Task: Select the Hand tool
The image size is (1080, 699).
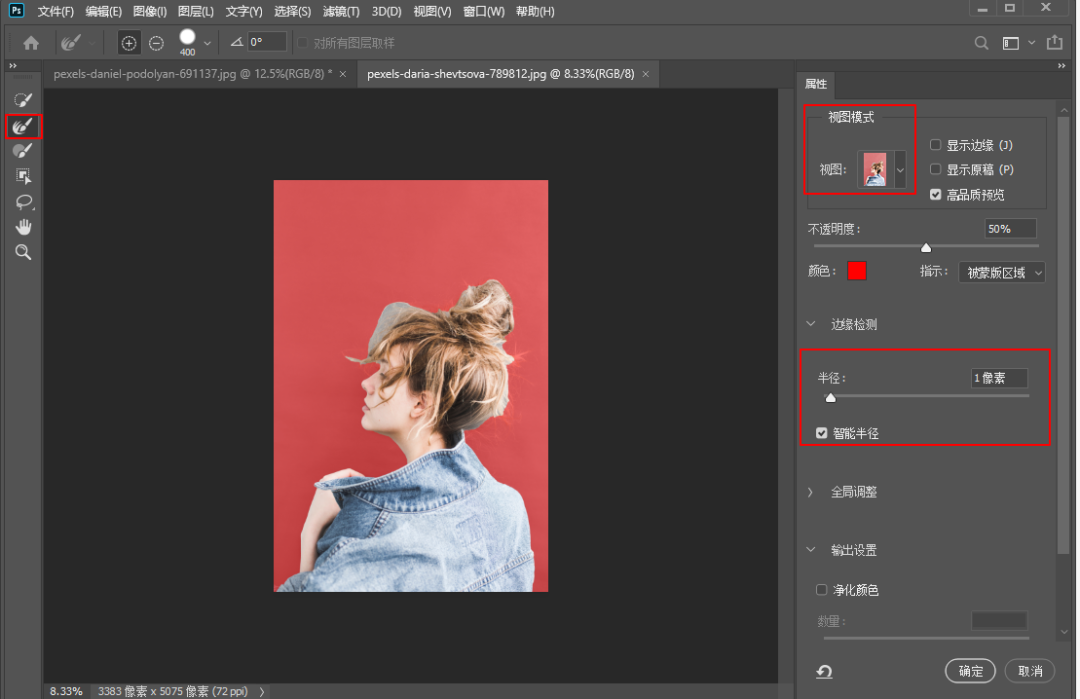Action: click(22, 226)
